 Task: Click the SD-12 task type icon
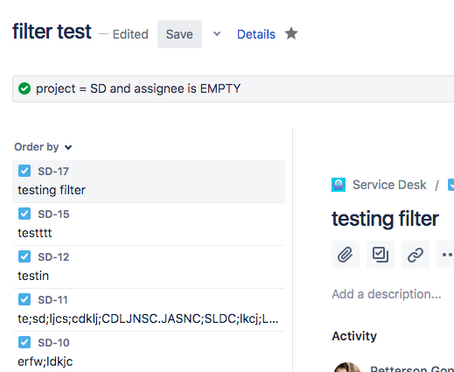(24, 257)
